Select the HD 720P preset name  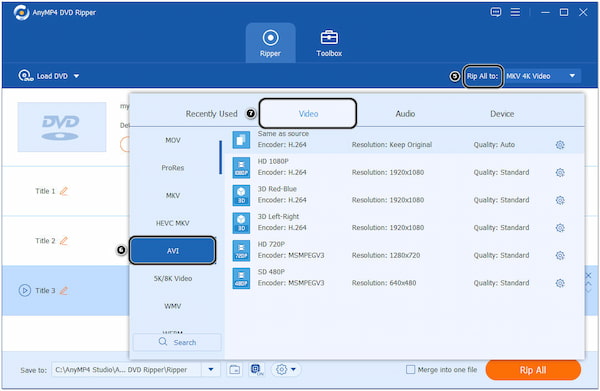(271, 244)
